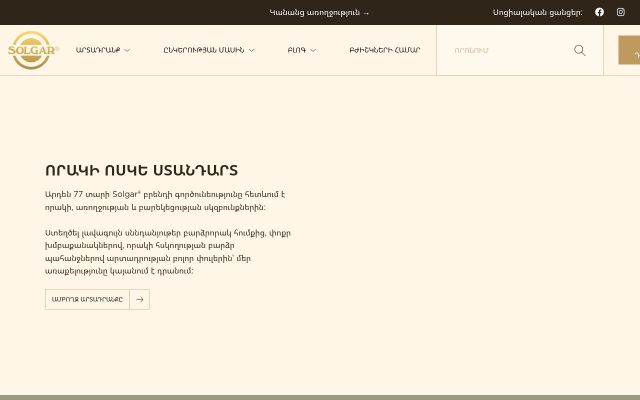Click the Կանանց առողջություն banner link
The image size is (640, 400).
[x=319, y=13]
